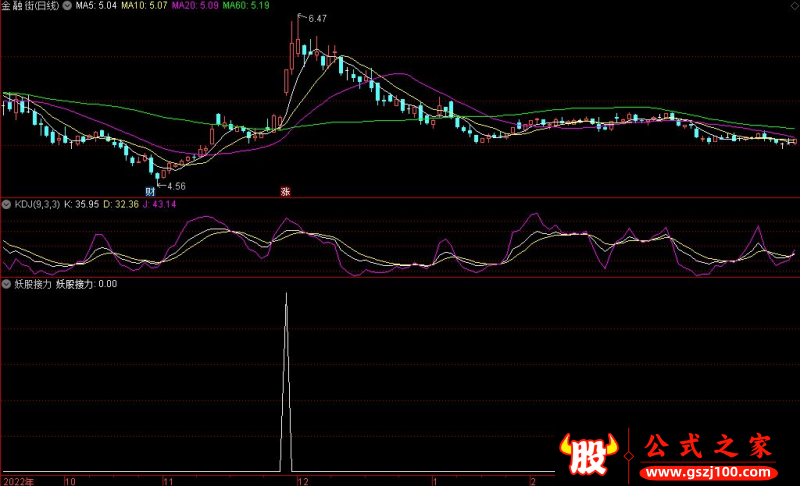800x486 pixels.
Task: Click the 4.56 low price label
Action: (x=176, y=186)
